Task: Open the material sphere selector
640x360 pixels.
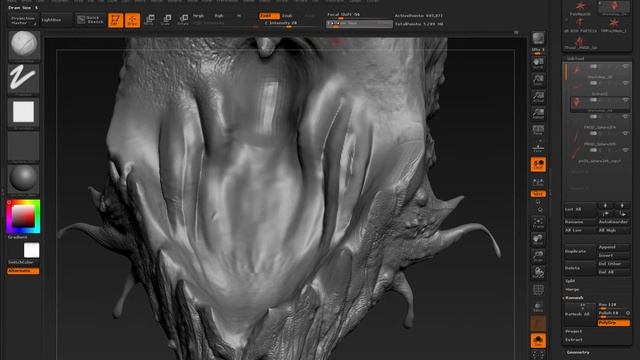Action: (24, 179)
